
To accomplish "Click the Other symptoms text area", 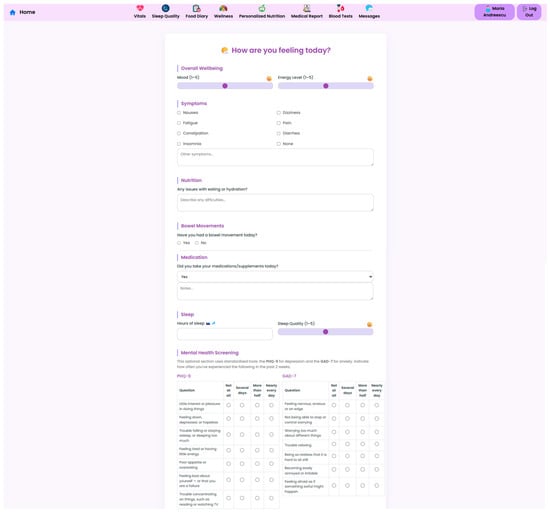I will 275,157.
